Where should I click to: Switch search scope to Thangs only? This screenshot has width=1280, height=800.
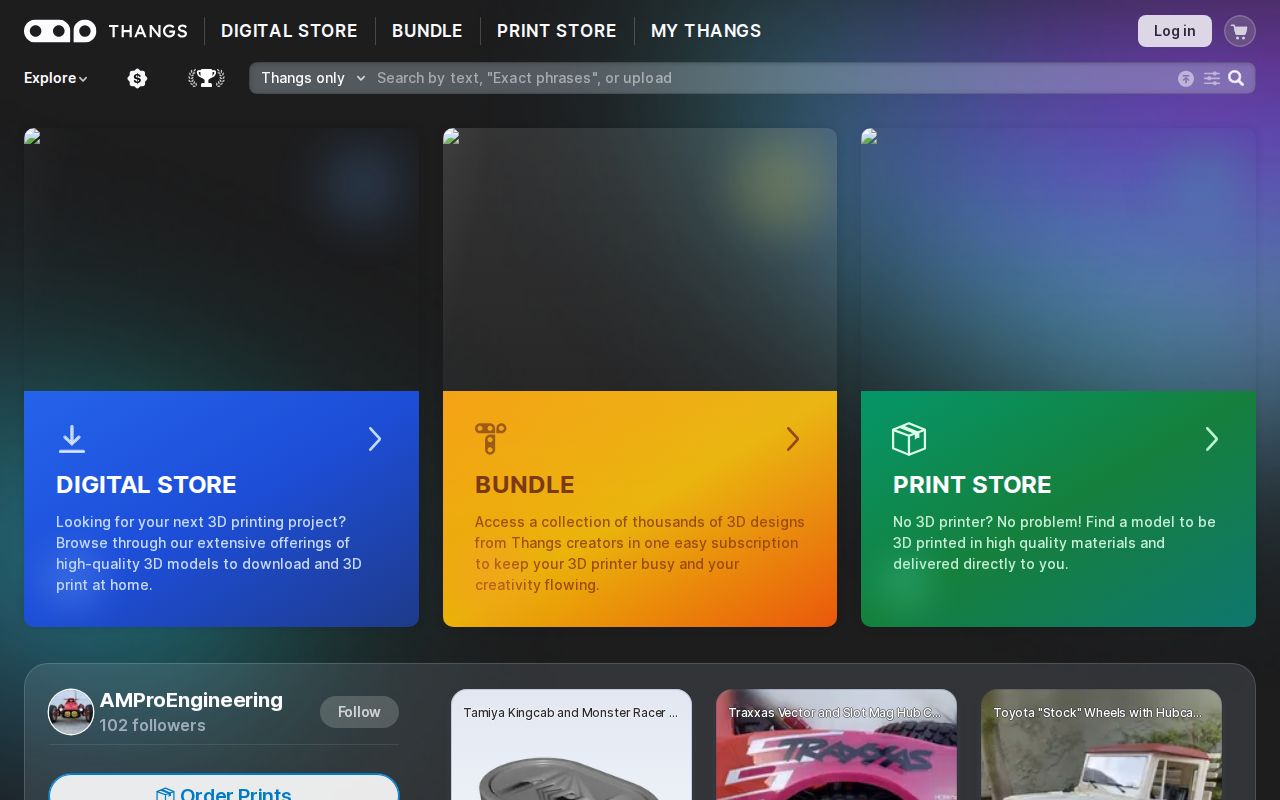[303, 78]
